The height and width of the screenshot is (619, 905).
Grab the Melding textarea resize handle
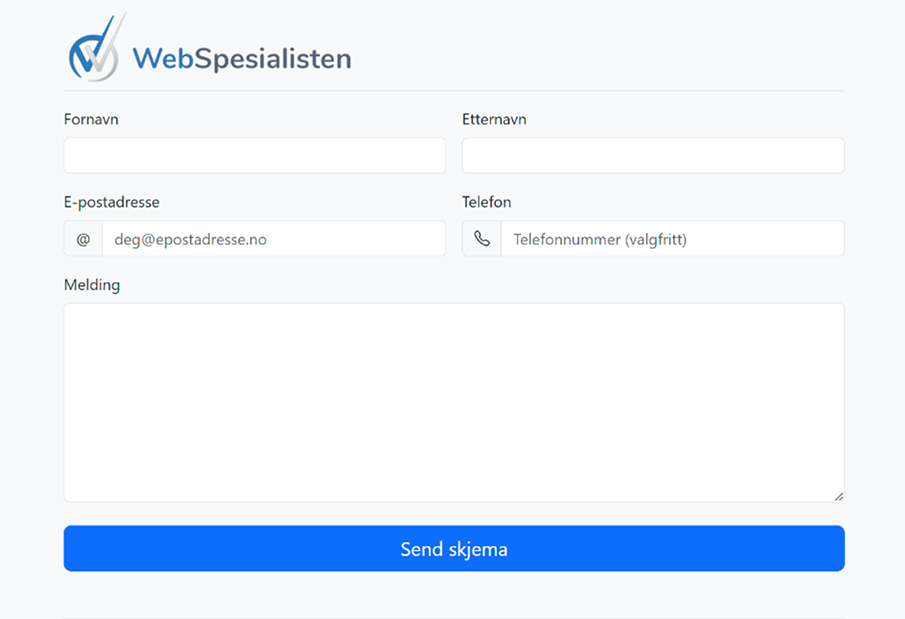[x=838, y=495]
